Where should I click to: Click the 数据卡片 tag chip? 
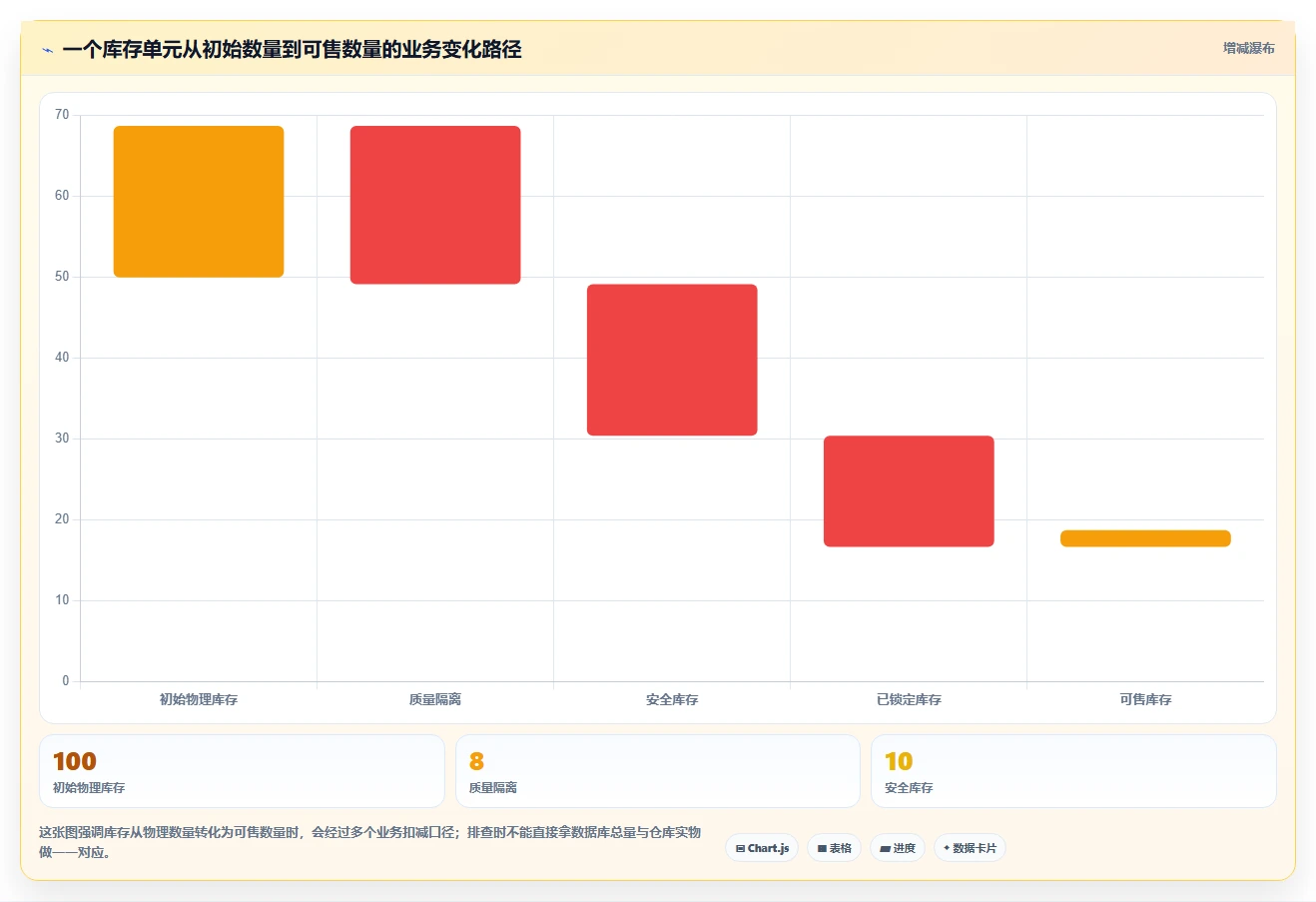tap(970, 848)
